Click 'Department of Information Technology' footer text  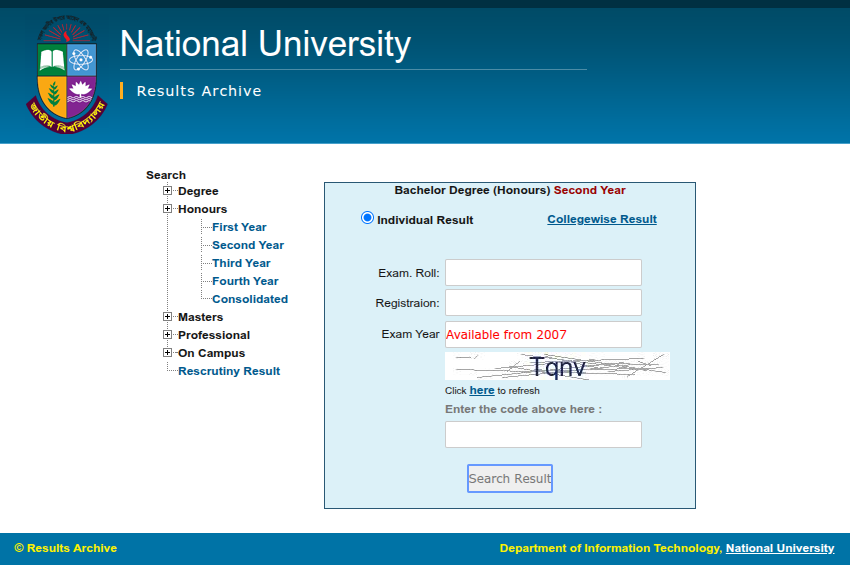[x=610, y=548]
